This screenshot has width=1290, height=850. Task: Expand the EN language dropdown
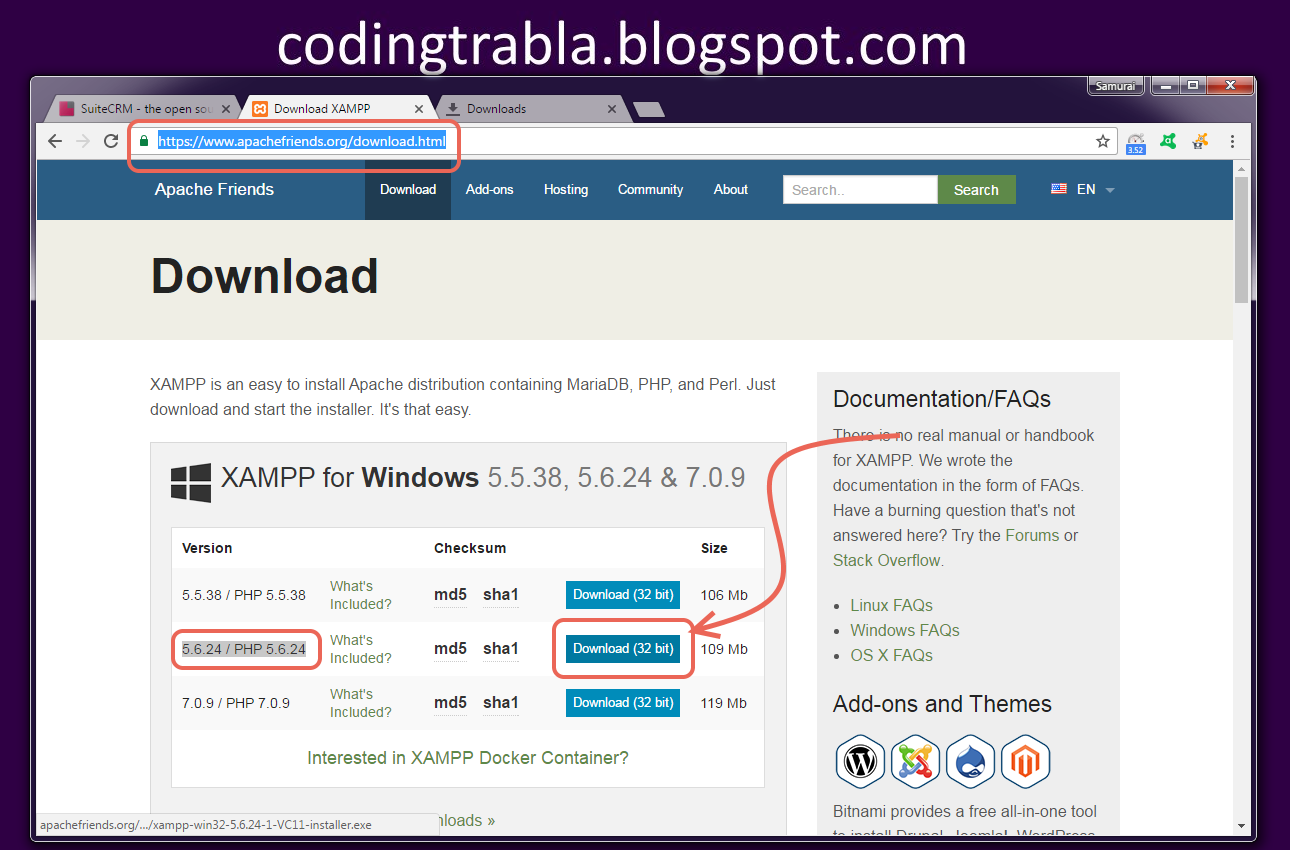coord(1082,189)
